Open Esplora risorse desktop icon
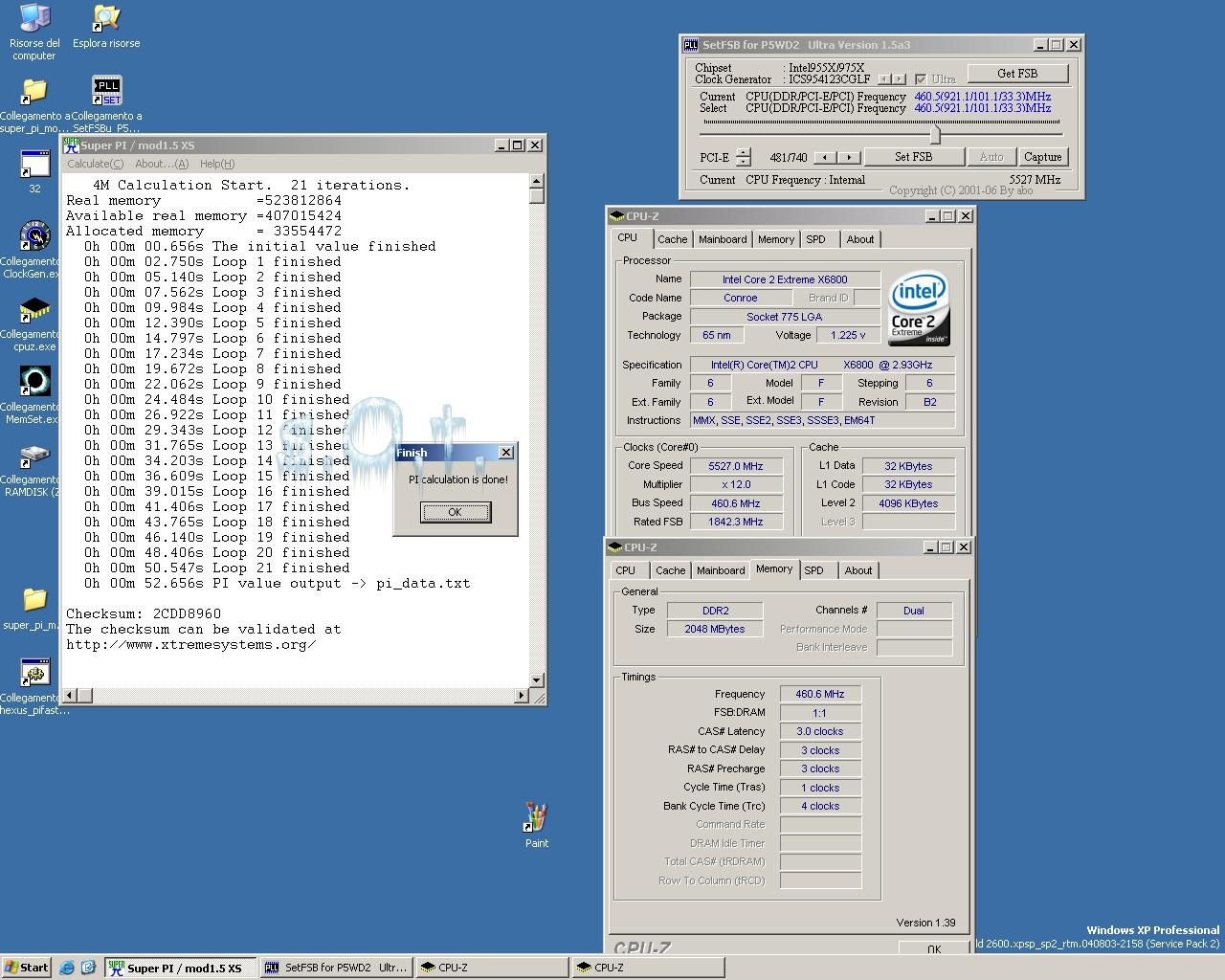 106,18
